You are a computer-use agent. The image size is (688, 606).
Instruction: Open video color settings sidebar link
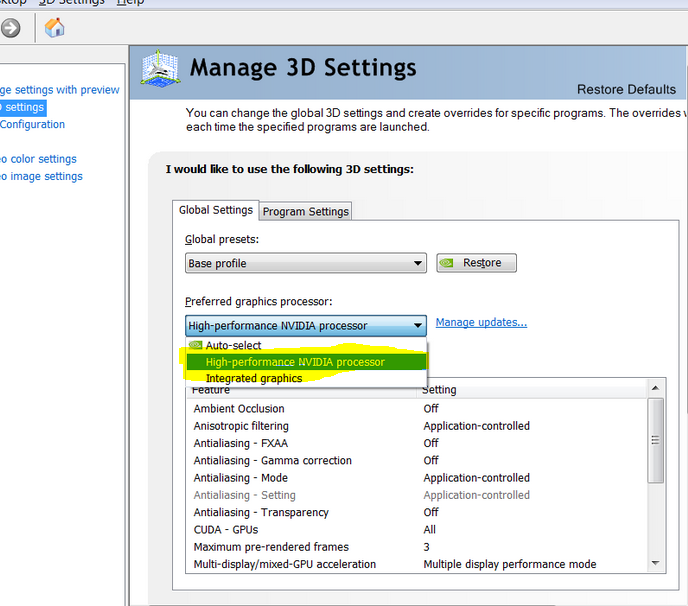38,159
